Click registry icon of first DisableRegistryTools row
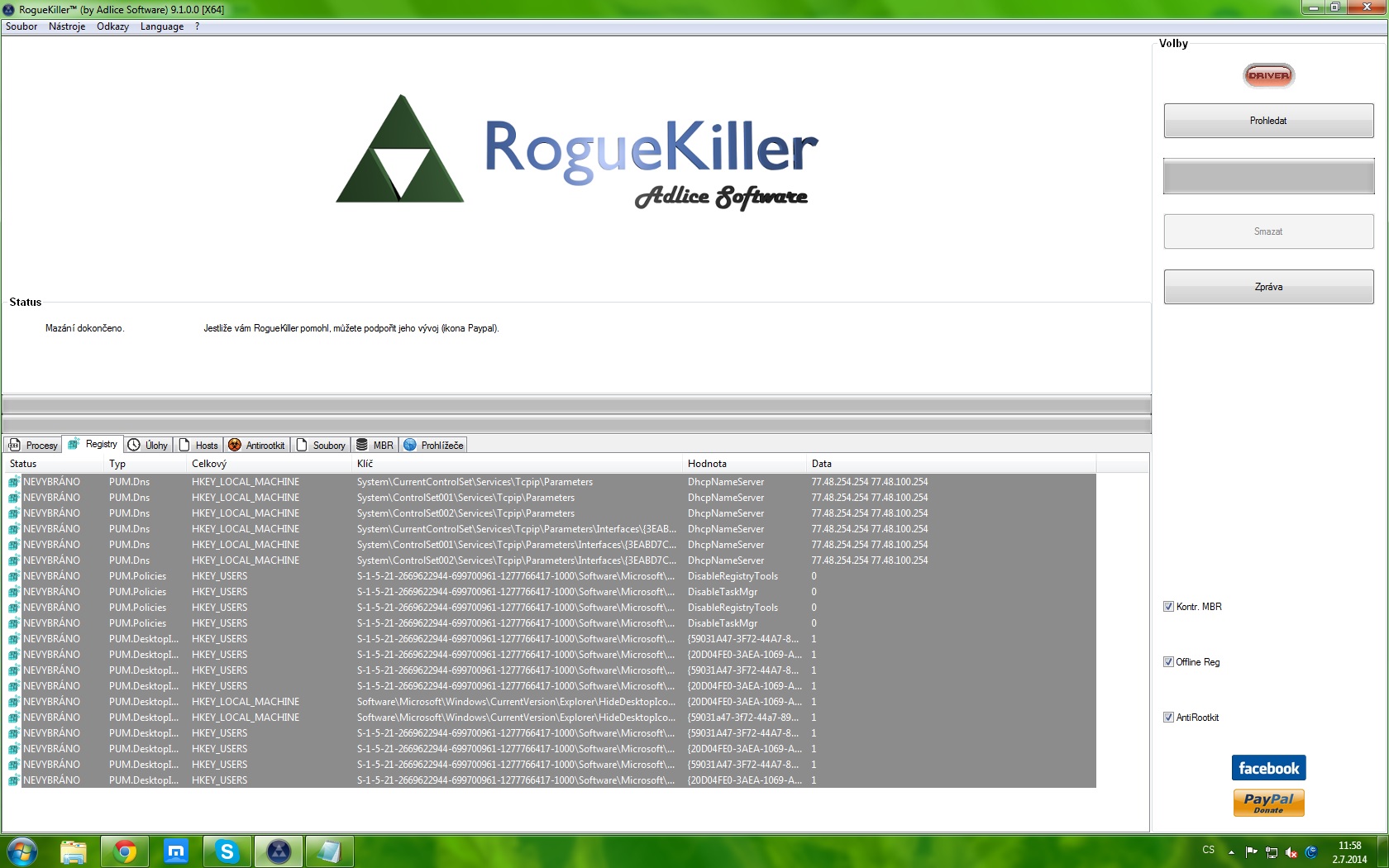 click(x=14, y=576)
